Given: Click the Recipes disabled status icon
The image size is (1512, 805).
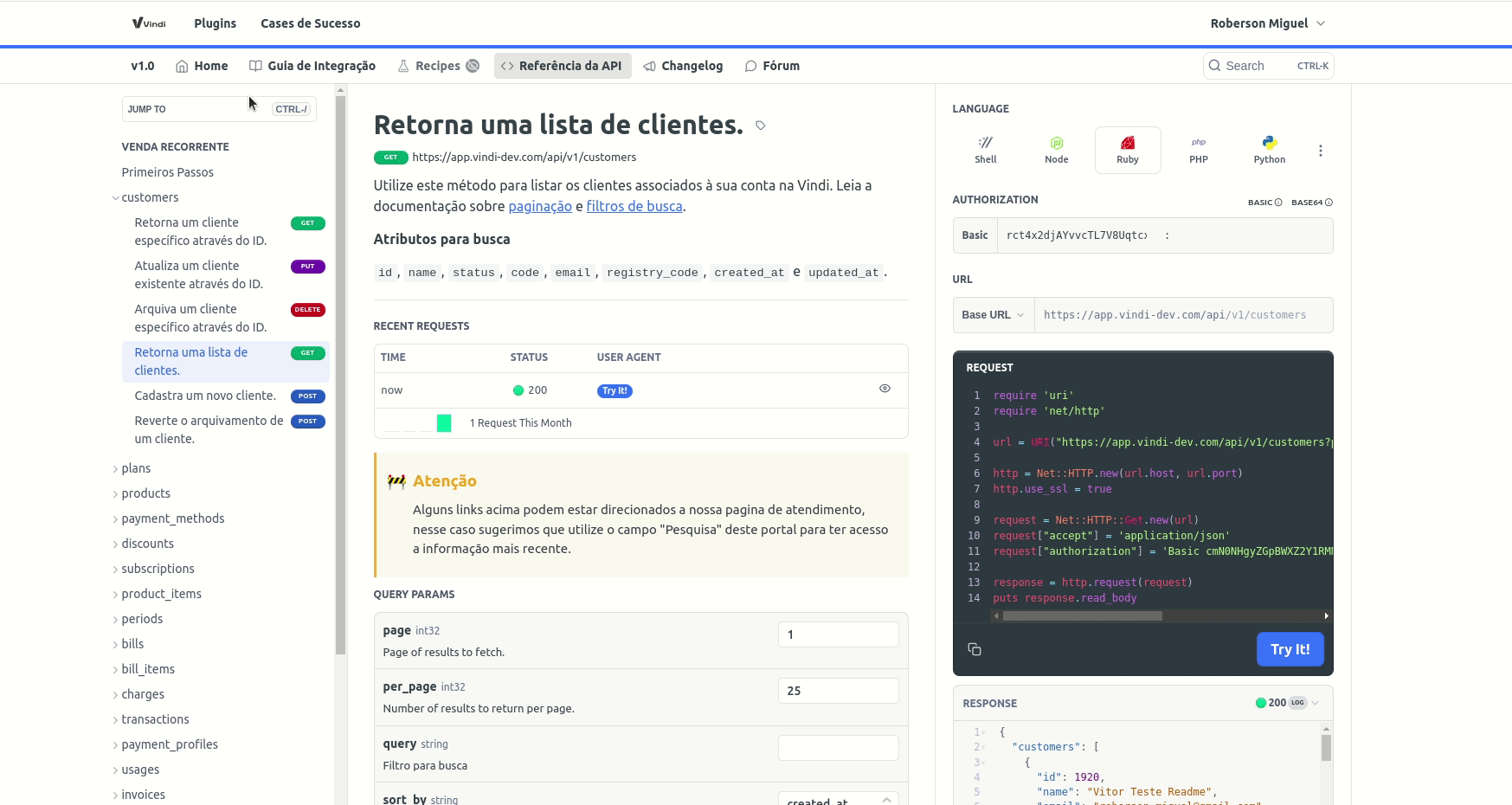Looking at the screenshot, I should (x=473, y=66).
